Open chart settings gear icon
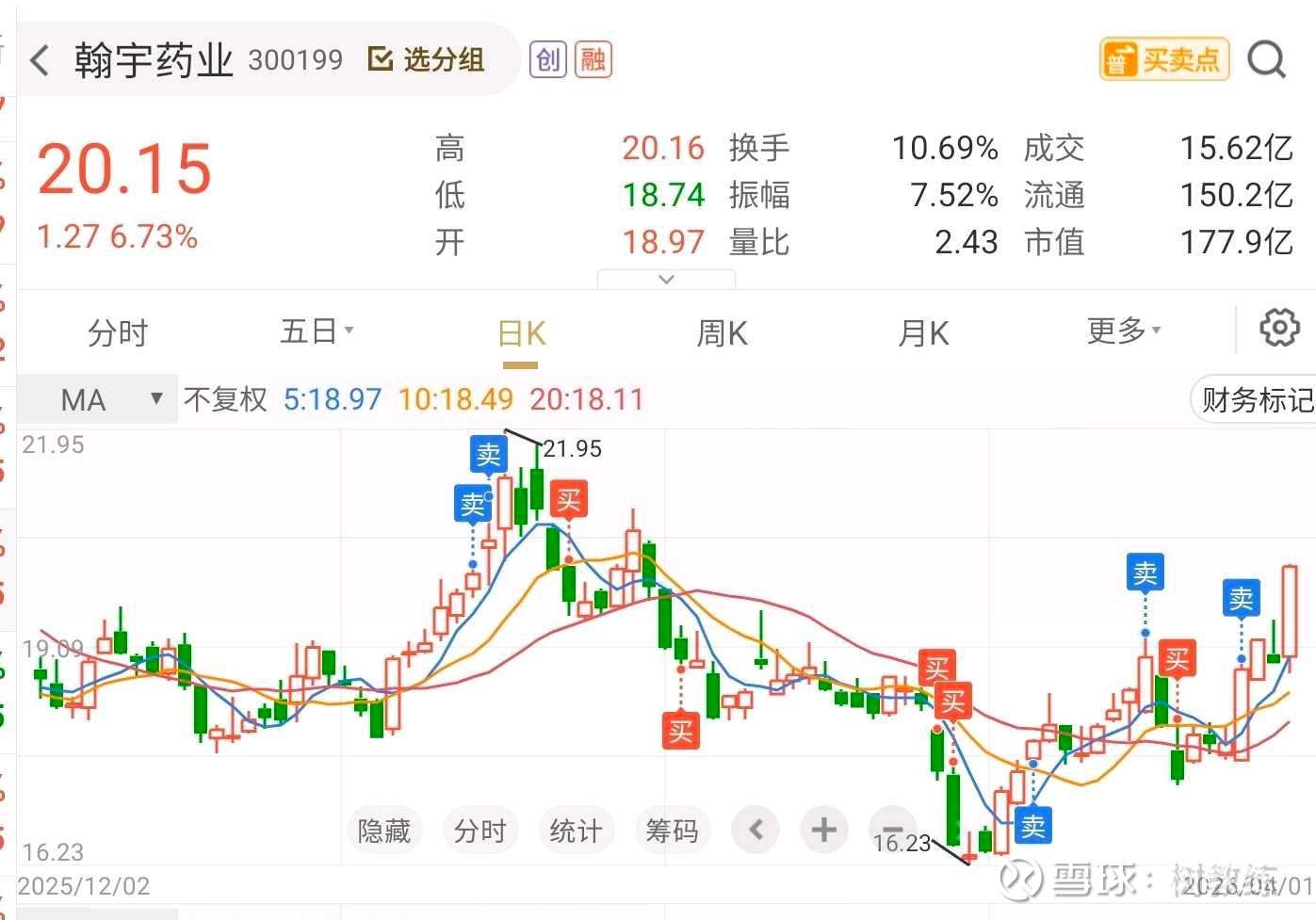The width and height of the screenshot is (1316, 920). [x=1279, y=328]
